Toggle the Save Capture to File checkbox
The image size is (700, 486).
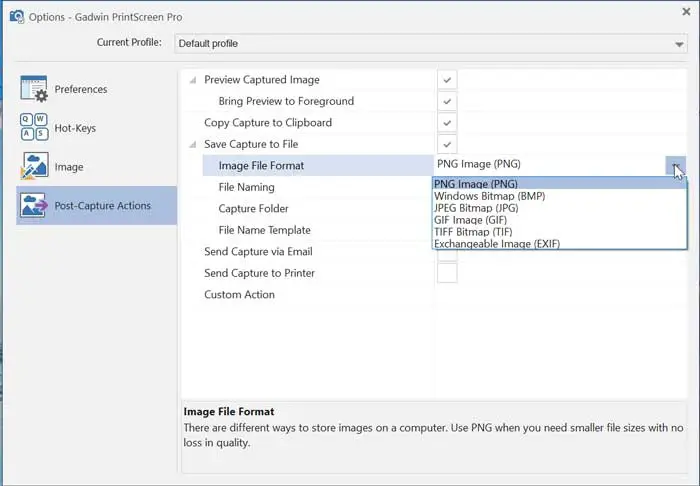pos(447,145)
